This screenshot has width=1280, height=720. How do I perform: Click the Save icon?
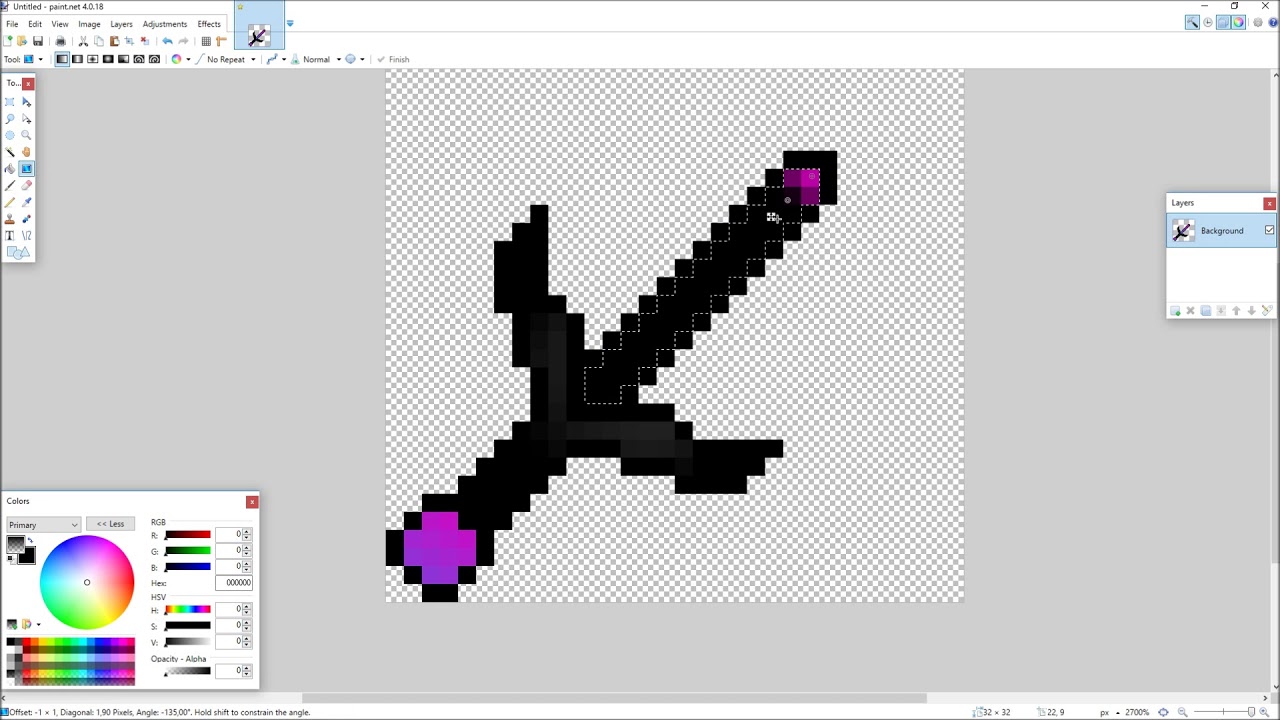coord(38,41)
